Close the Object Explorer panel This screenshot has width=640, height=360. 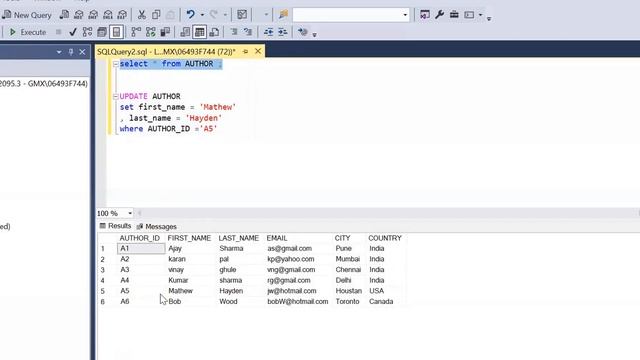click(x=82, y=52)
